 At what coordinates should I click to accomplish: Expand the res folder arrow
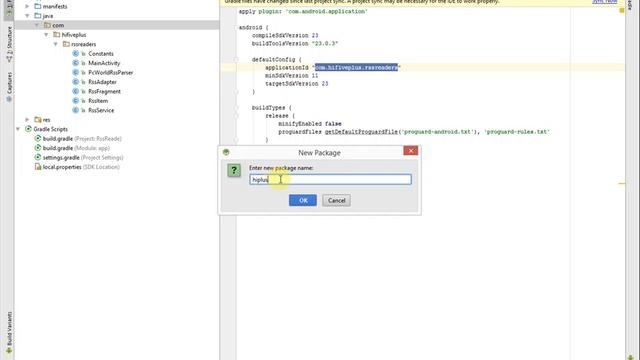(x=27, y=120)
